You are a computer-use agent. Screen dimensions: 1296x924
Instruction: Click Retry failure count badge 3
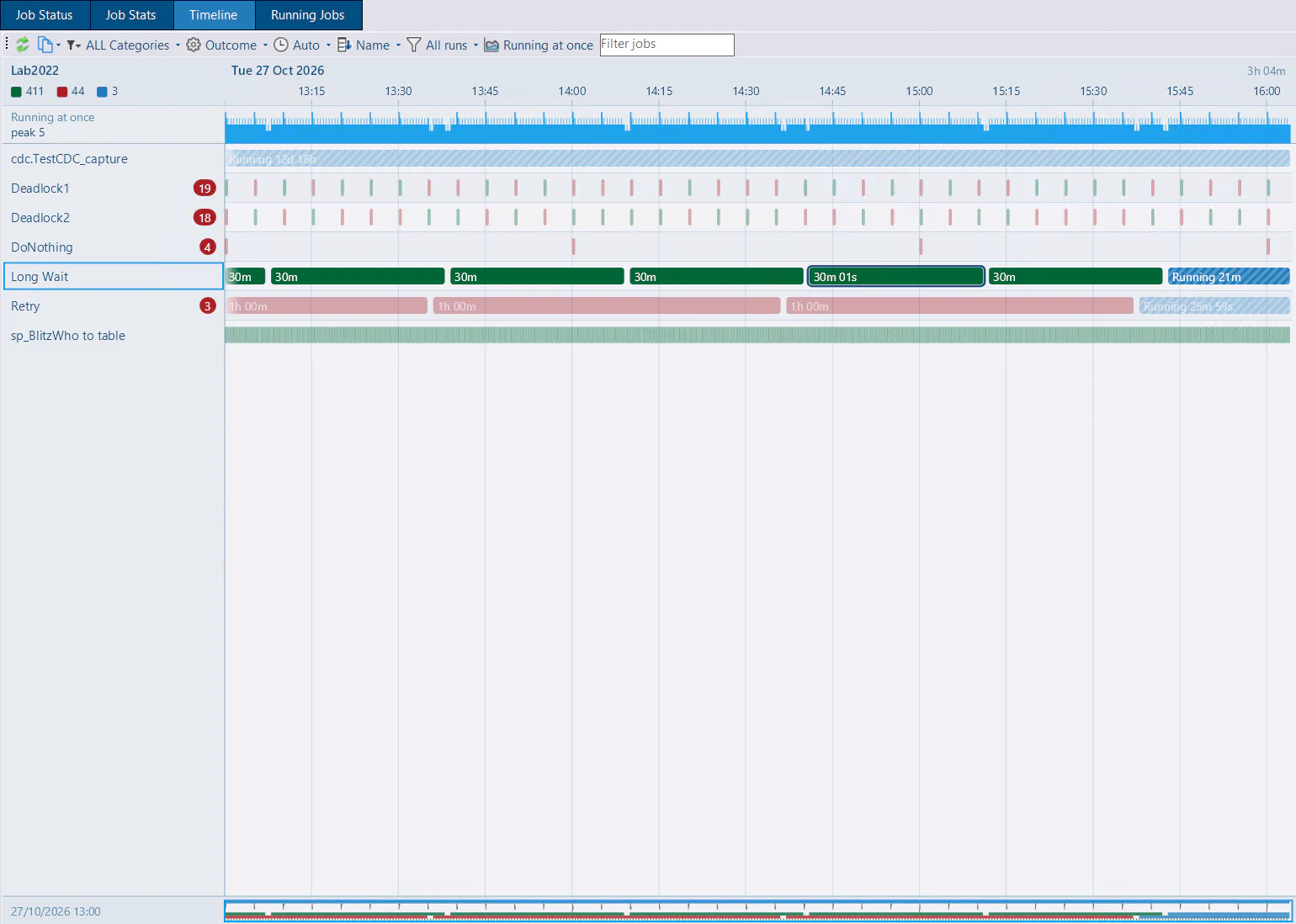208,306
